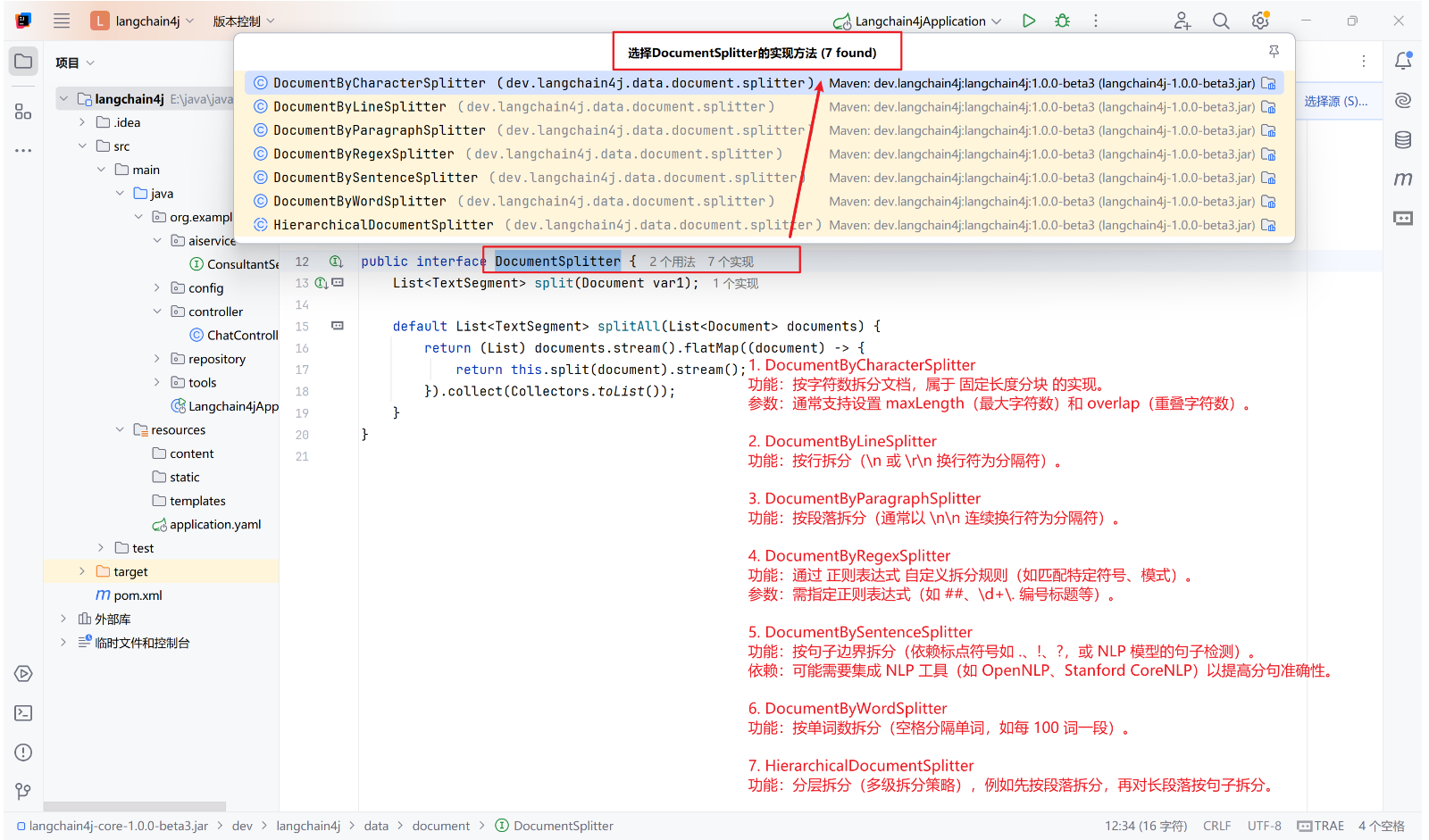The image size is (1429, 840).
Task: Open more run actions menu
Action: coord(1096,21)
